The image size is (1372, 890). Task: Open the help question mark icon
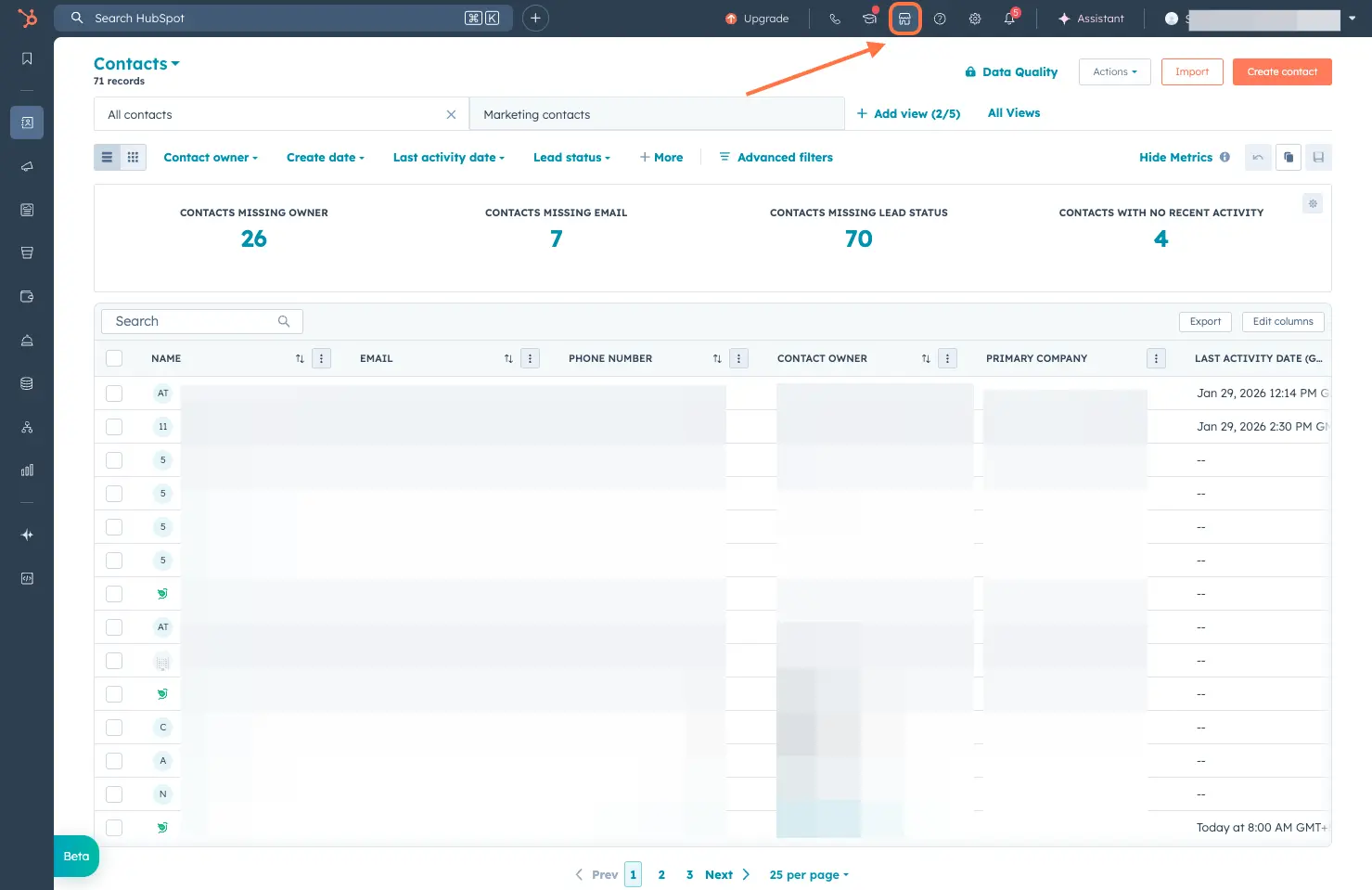coord(940,19)
